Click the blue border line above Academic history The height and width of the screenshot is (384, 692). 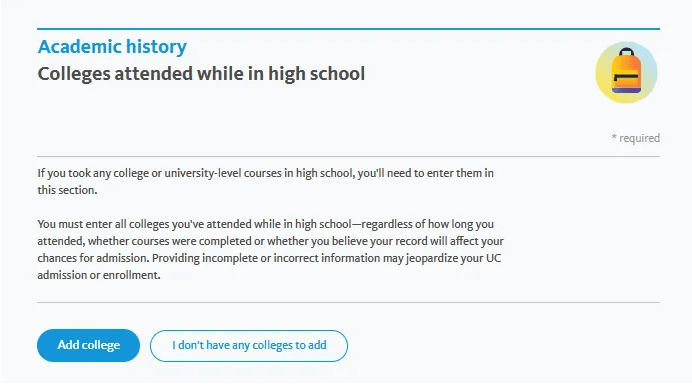349,29
